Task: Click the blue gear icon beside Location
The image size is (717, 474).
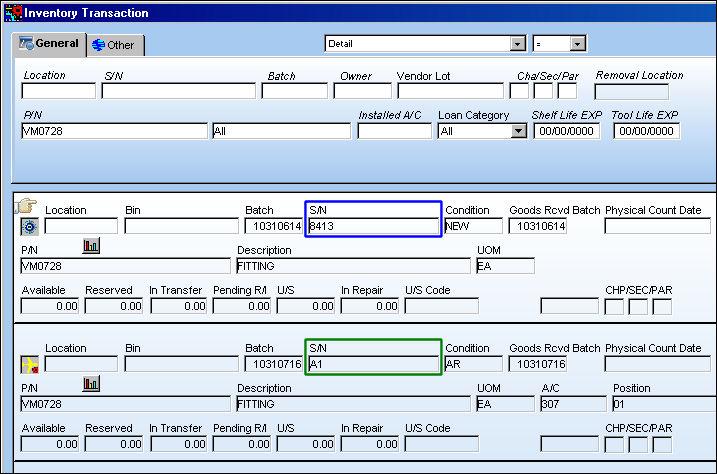Action: [30, 227]
